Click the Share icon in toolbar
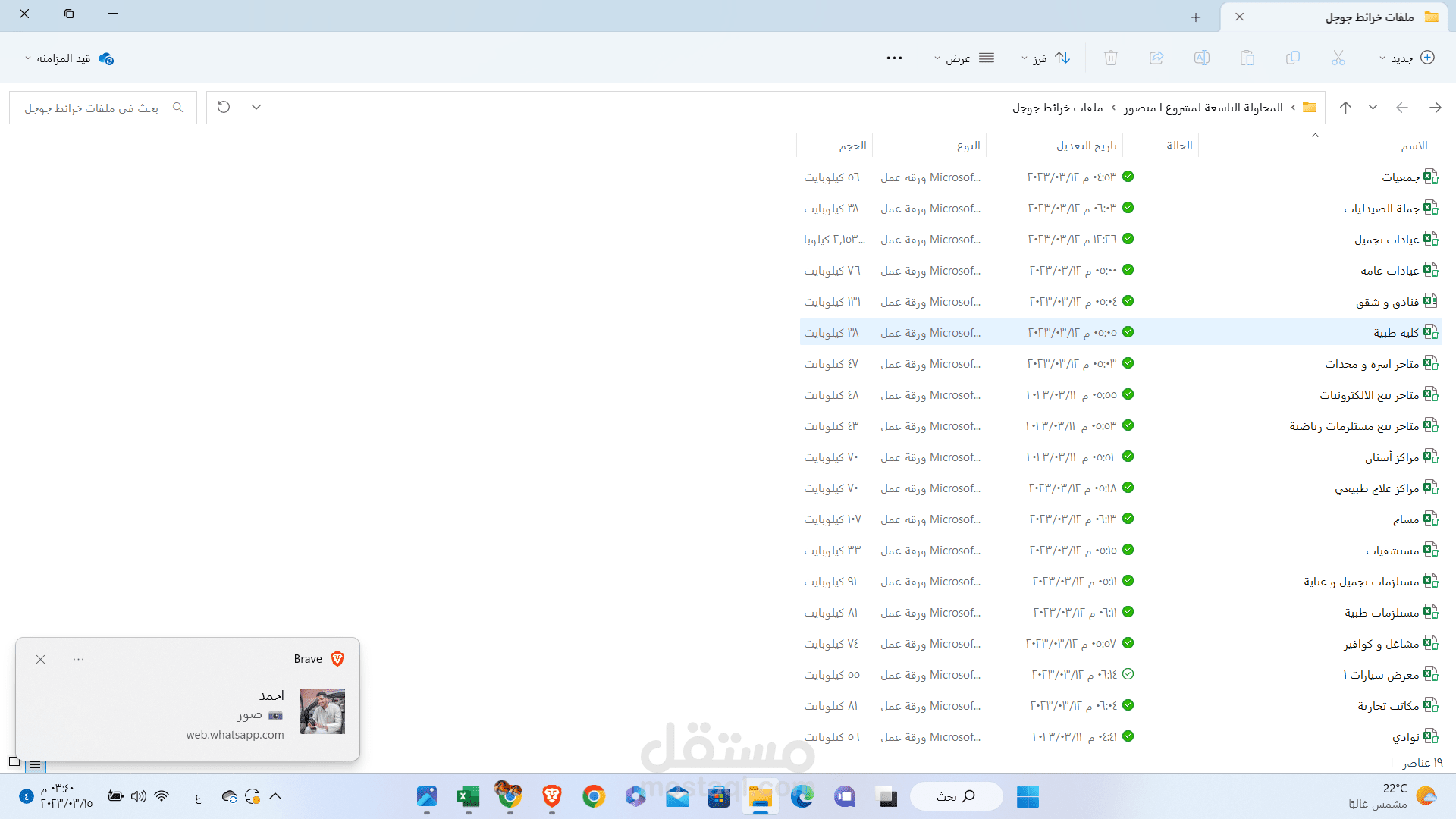Screen dimensions: 1456x819 1156,58
